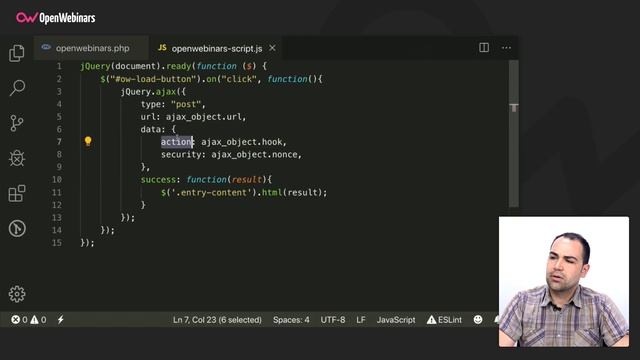The image size is (640, 360).
Task: Click the '.entry-content' selector string
Action: click(x=211, y=192)
